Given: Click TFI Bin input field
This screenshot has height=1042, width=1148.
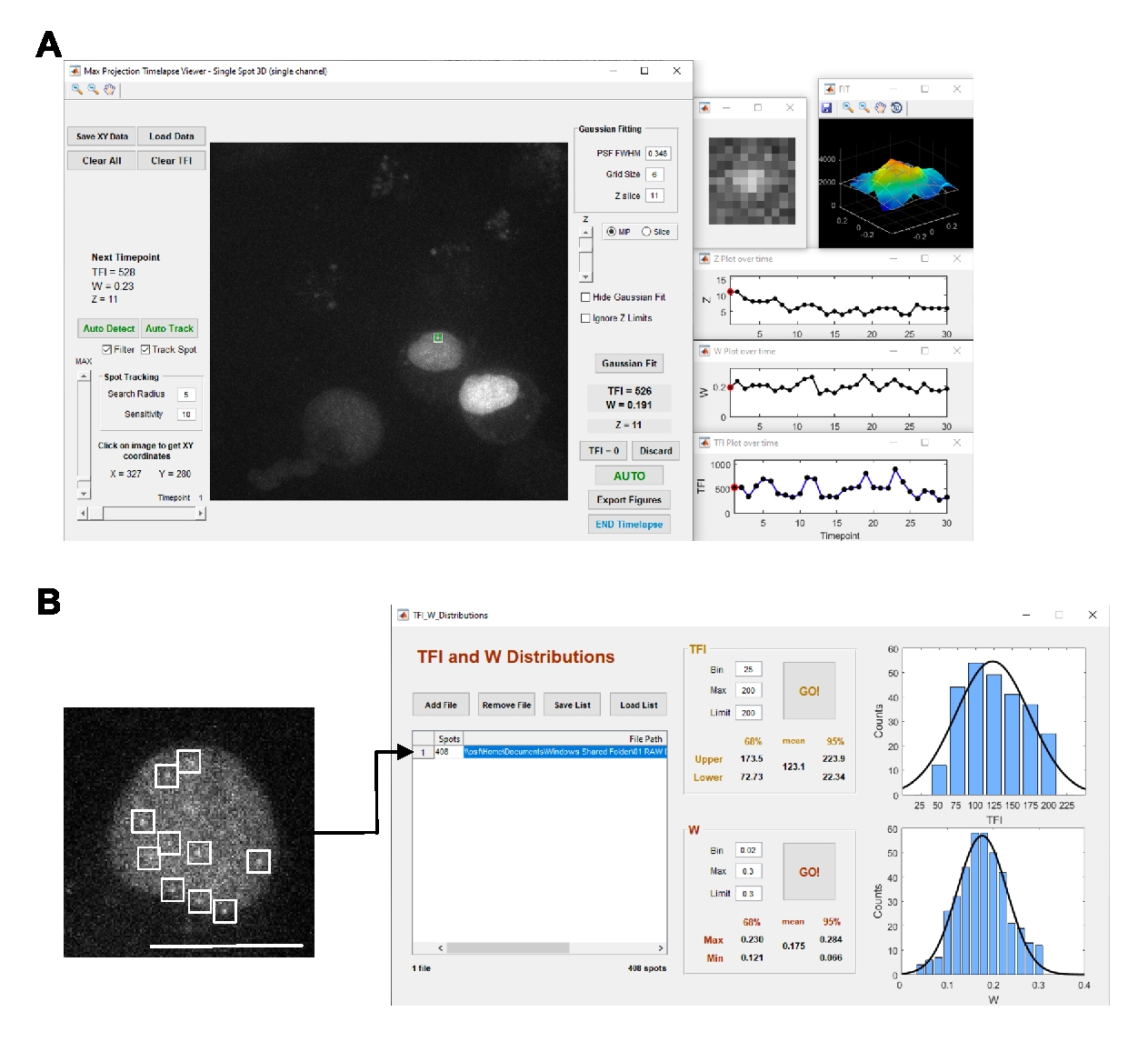Looking at the screenshot, I should pyautogui.click(x=748, y=669).
